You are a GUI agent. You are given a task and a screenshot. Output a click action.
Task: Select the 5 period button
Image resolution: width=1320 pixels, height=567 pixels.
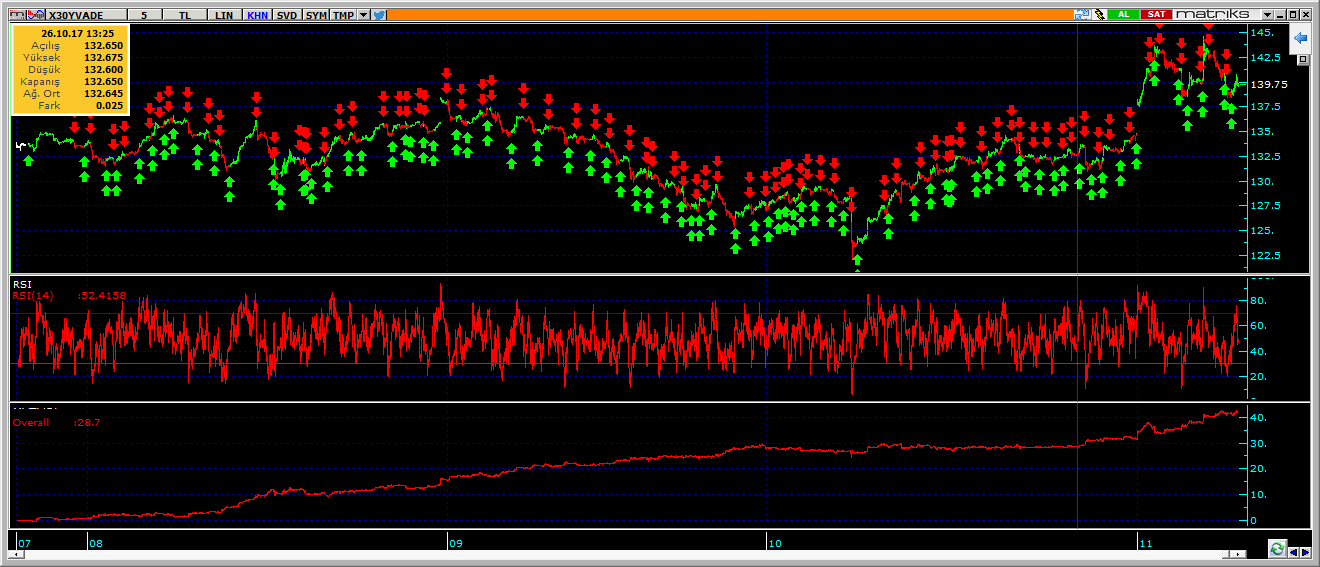144,15
